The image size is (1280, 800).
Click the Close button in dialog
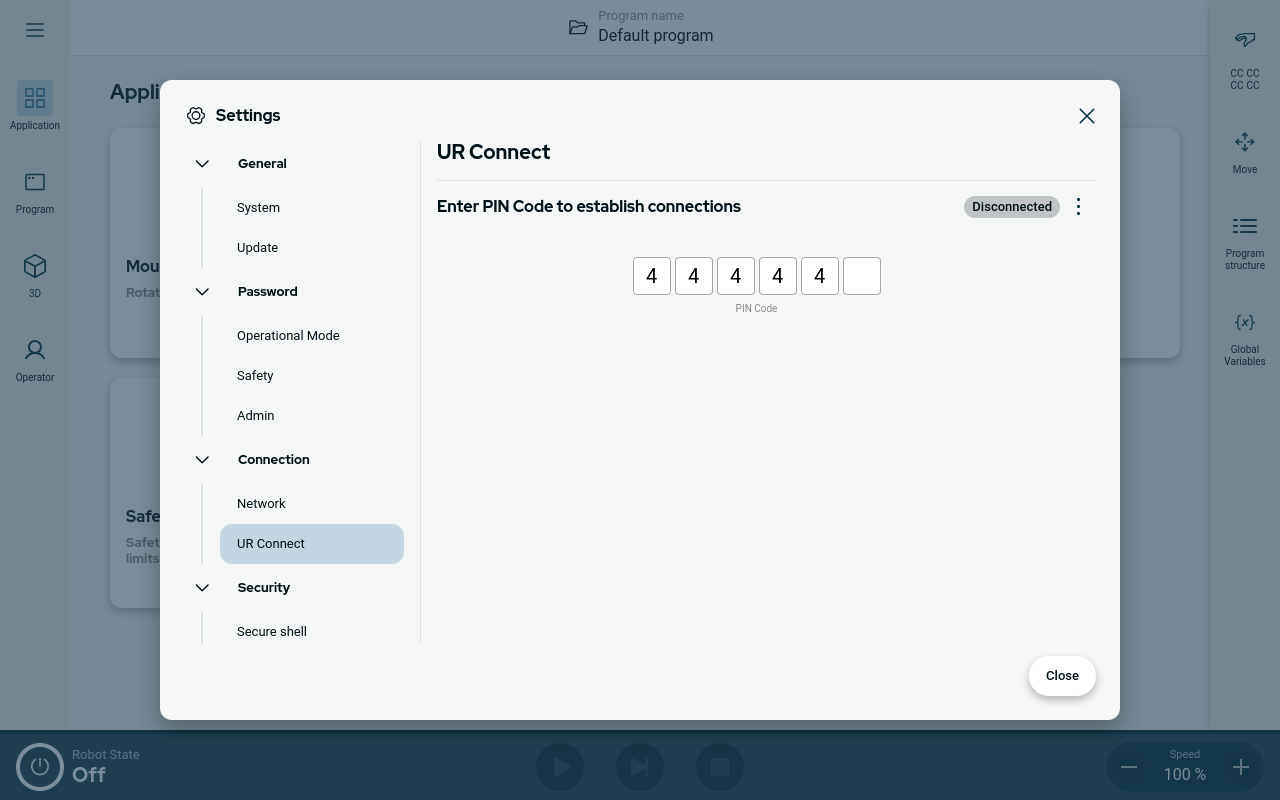(x=1062, y=675)
